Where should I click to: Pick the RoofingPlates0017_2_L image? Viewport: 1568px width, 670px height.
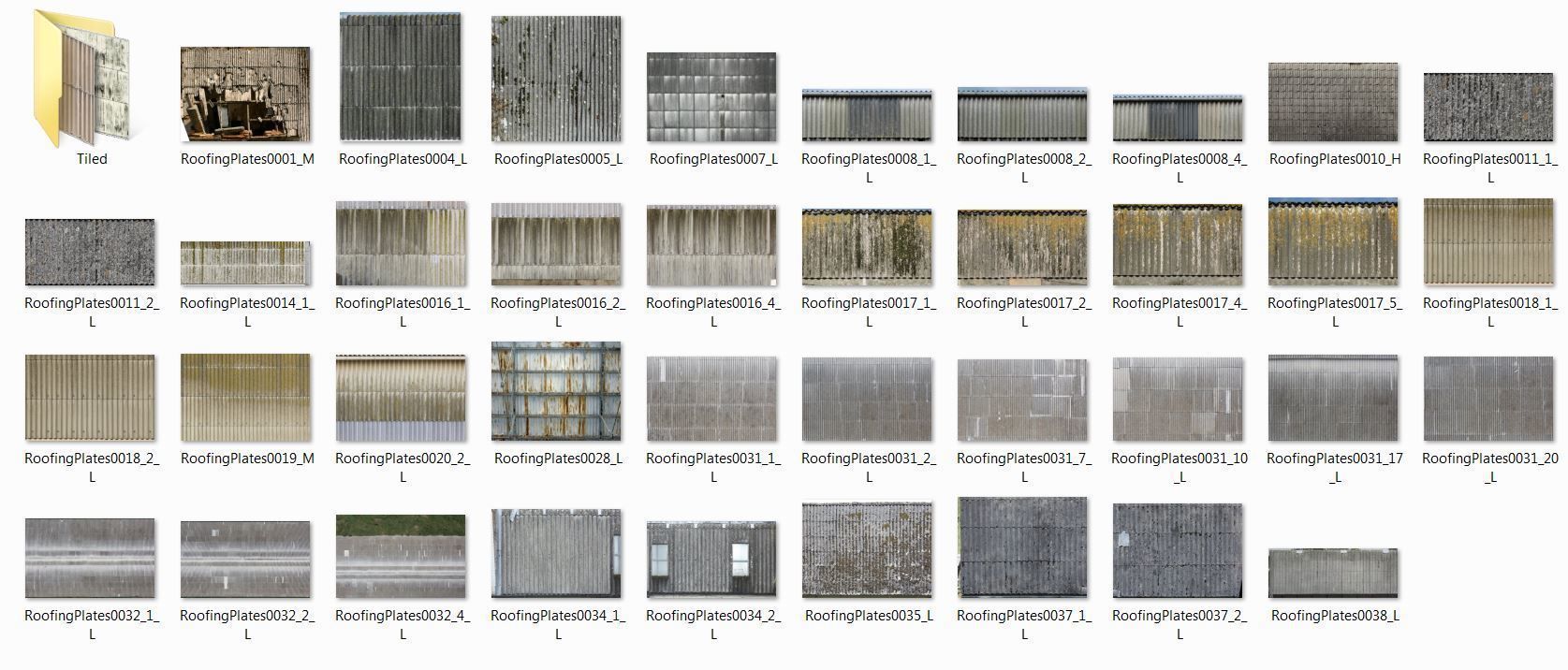tap(1022, 248)
